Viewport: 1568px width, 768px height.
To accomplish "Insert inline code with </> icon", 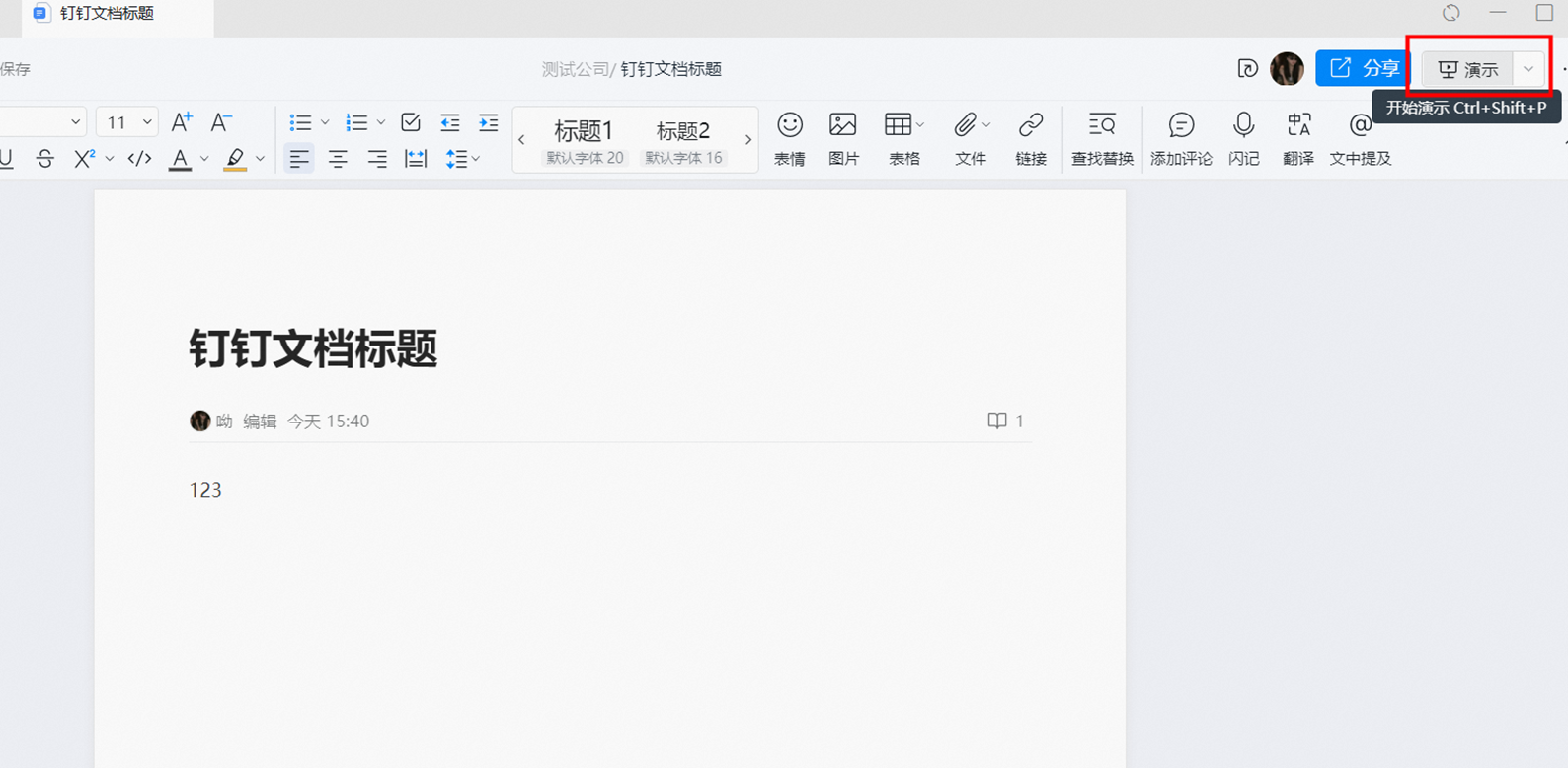I will pos(140,159).
